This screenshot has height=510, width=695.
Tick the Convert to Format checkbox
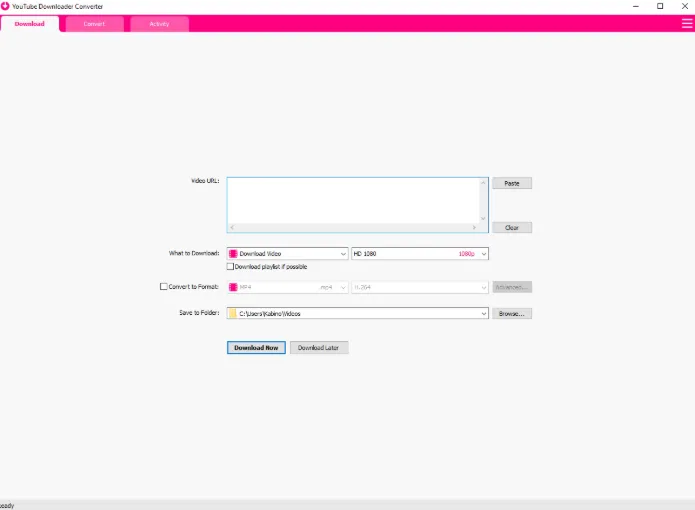[x=164, y=287]
